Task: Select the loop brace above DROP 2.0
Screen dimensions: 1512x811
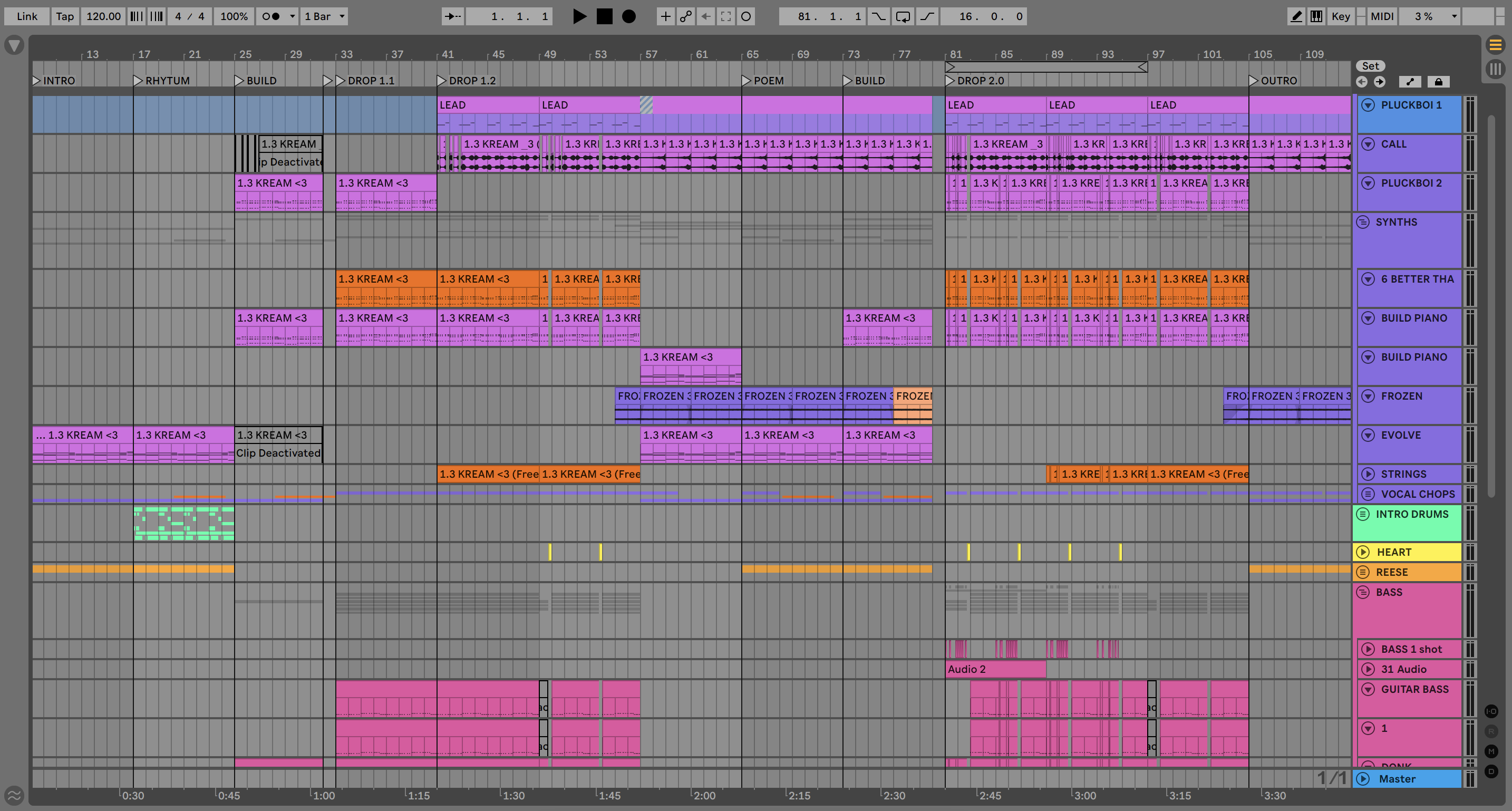Action: pos(1046,67)
